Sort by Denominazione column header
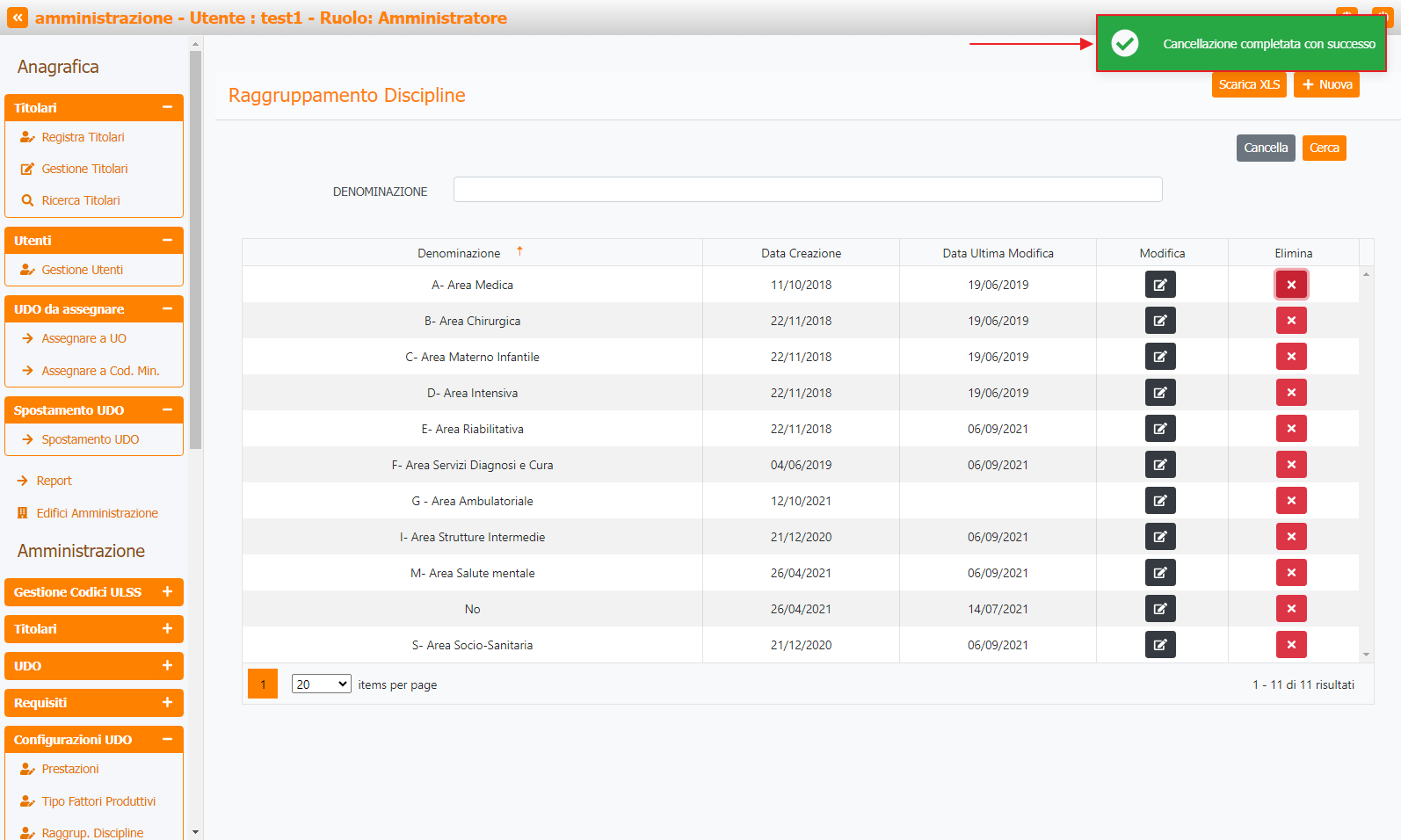This screenshot has height=840, width=1401. [x=459, y=253]
